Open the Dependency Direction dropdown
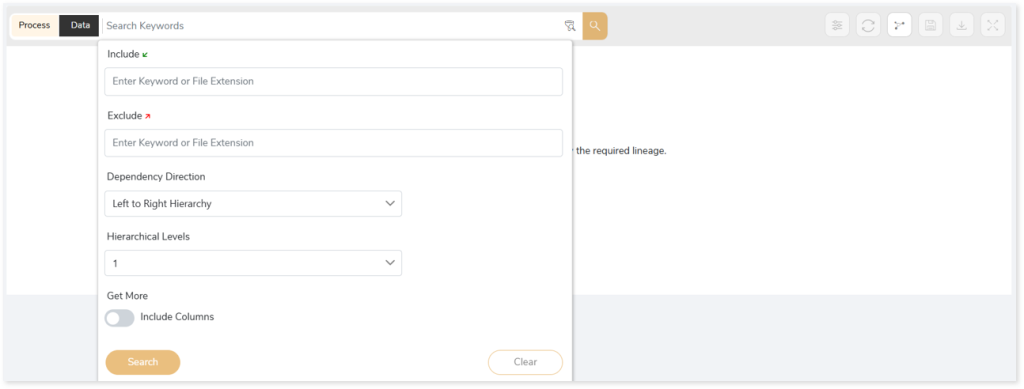This screenshot has height=389, width=1024. (x=253, y=204)
